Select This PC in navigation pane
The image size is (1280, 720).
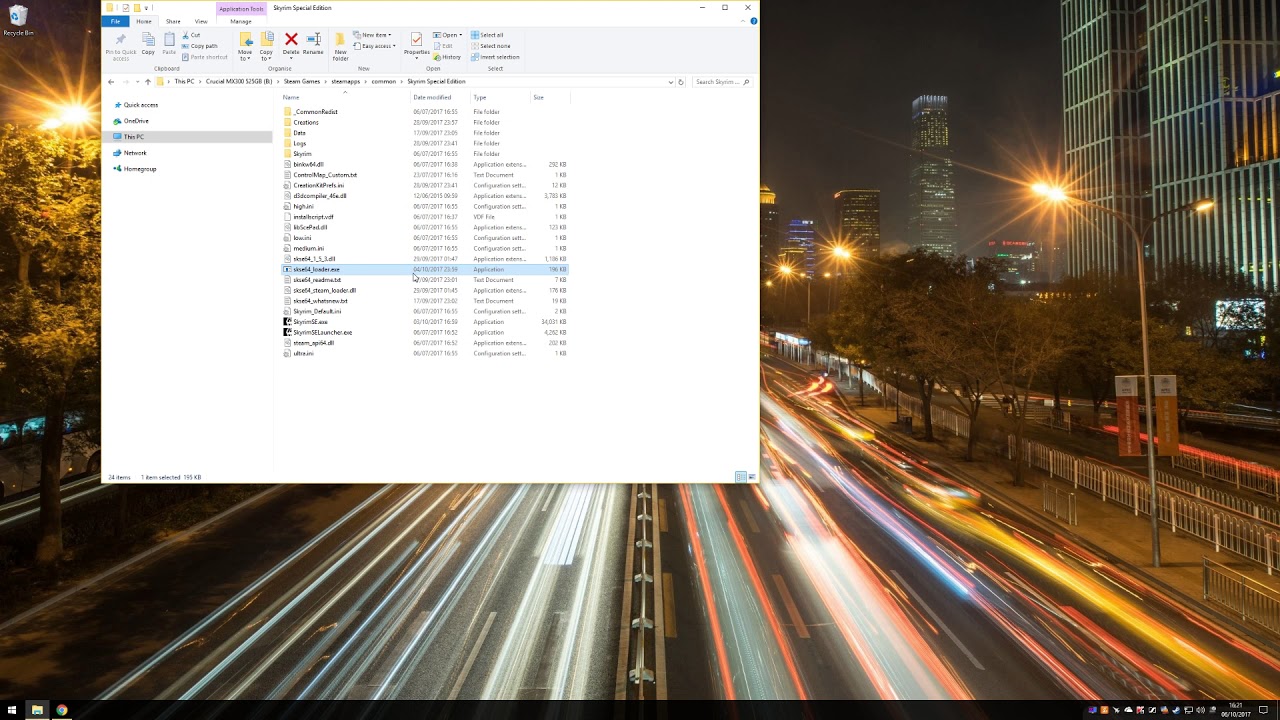pyautogui.click(x=134, y=137)
